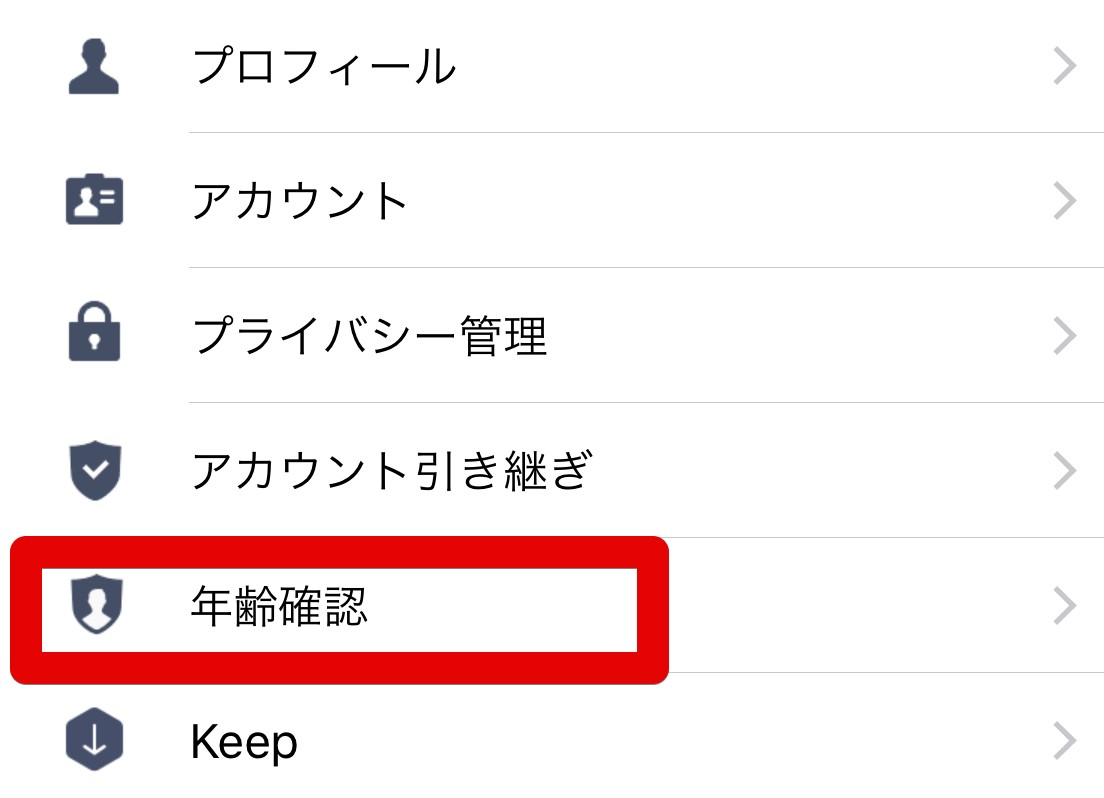Open the Keep entry label

244,743
